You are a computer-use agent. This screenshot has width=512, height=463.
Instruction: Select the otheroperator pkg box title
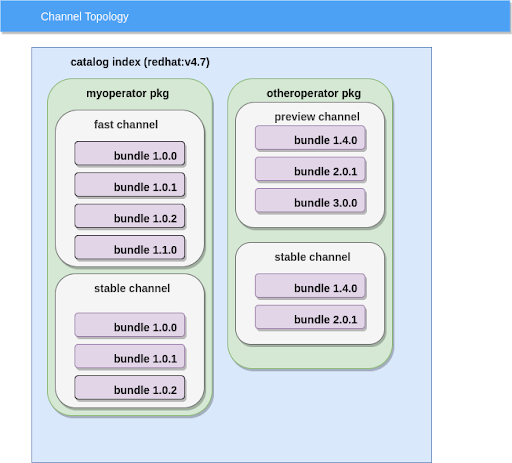pyautogui.click(x=314, y=93)
